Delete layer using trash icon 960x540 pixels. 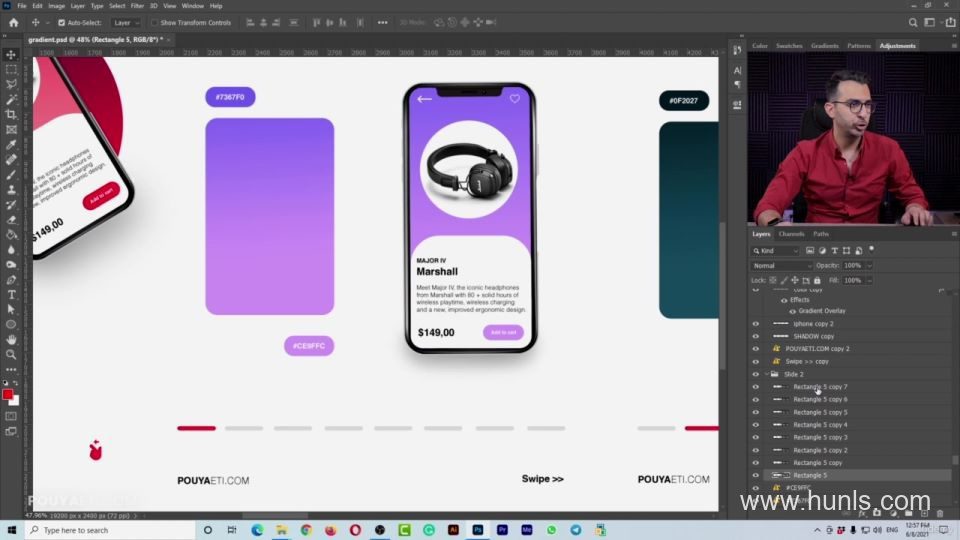click(x=940, y=514)
